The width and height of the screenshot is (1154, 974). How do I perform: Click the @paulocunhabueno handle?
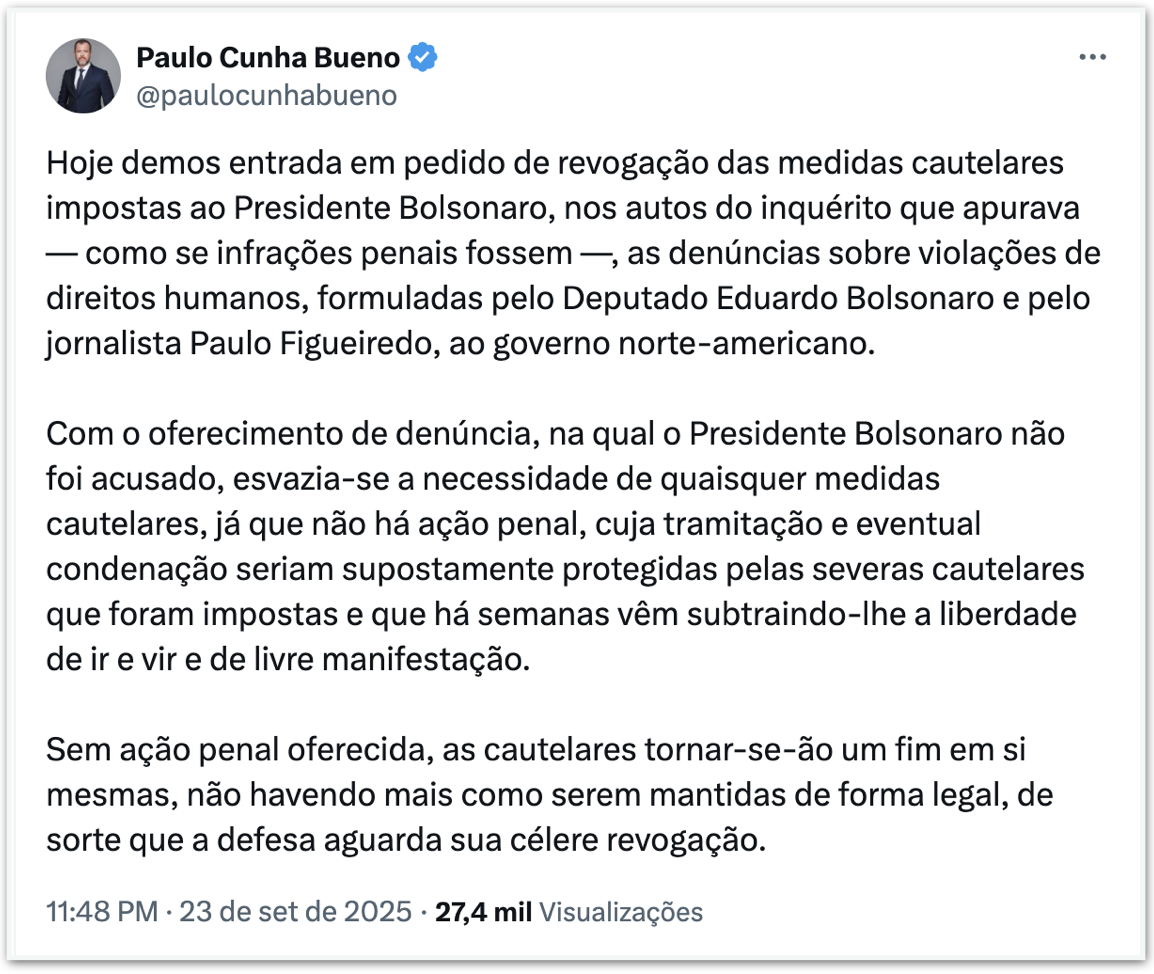(266, 95)
